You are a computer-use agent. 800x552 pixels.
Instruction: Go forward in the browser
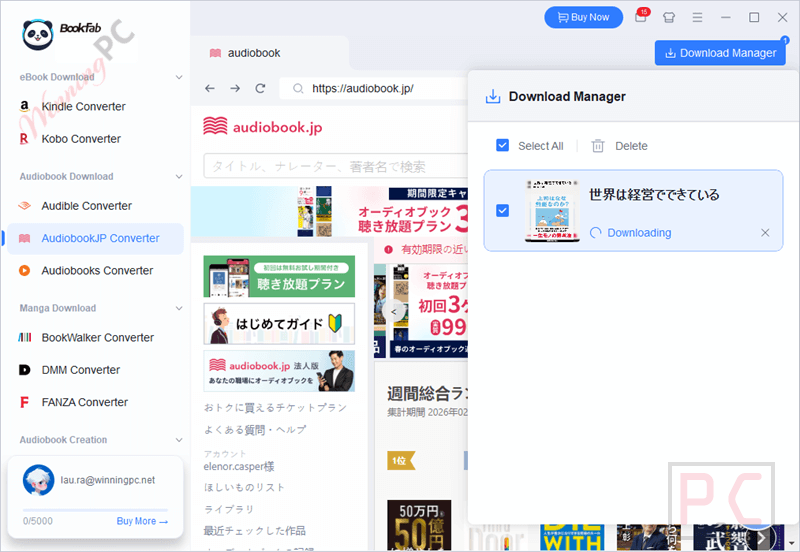point(235,89)
